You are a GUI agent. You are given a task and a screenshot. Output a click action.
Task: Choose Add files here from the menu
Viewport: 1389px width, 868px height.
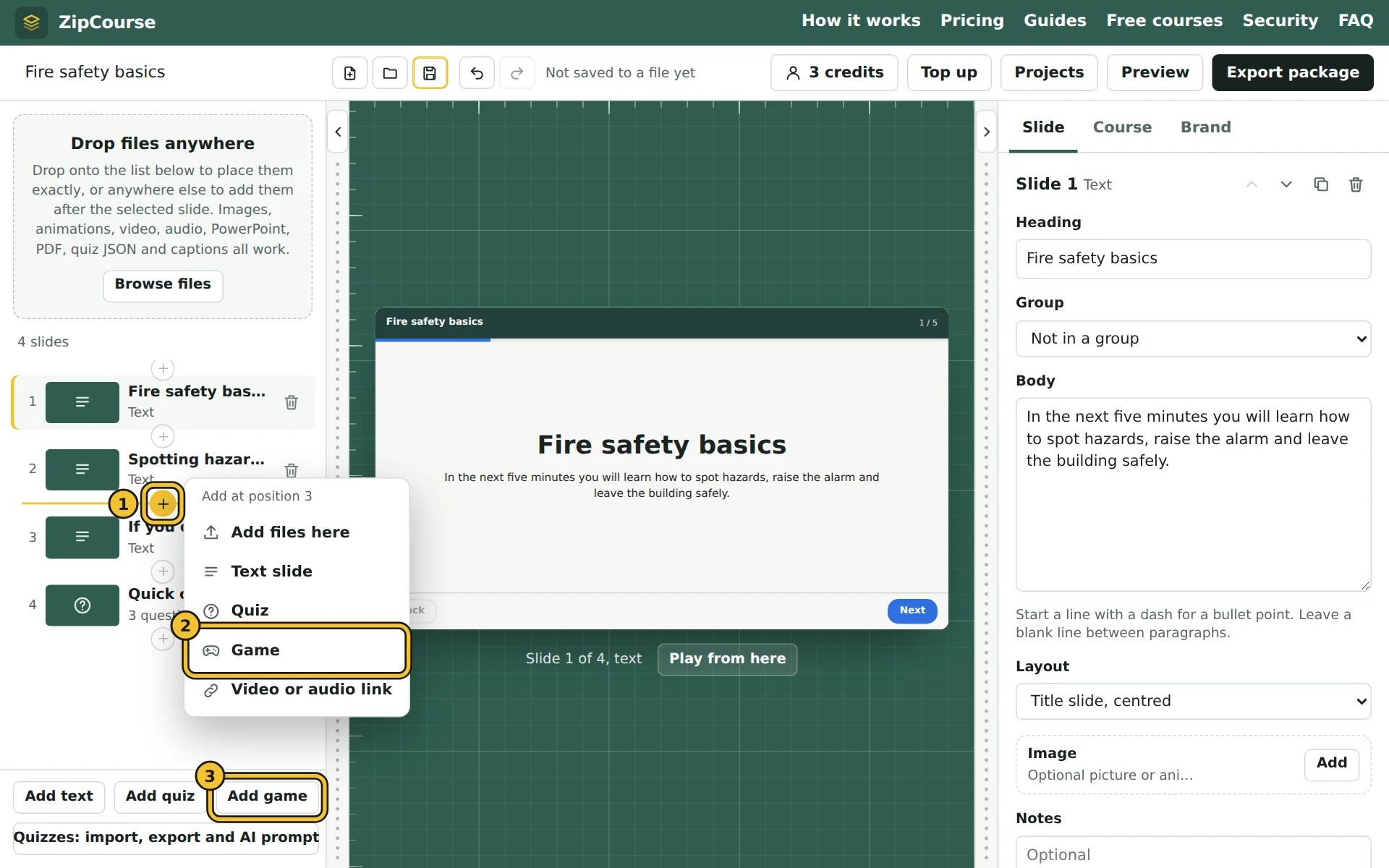[297, 532]
